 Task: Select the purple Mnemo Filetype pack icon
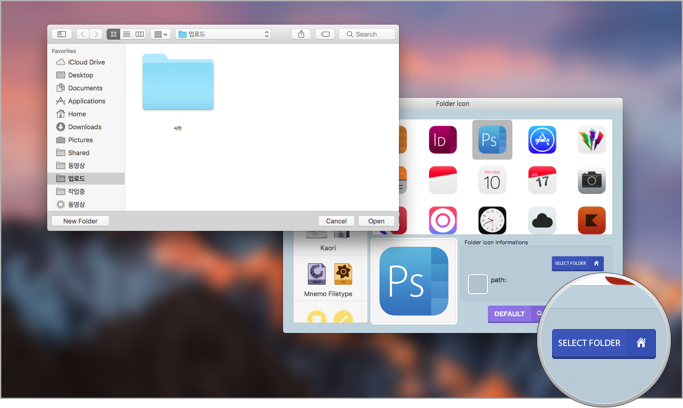click(x=317, y=274)
